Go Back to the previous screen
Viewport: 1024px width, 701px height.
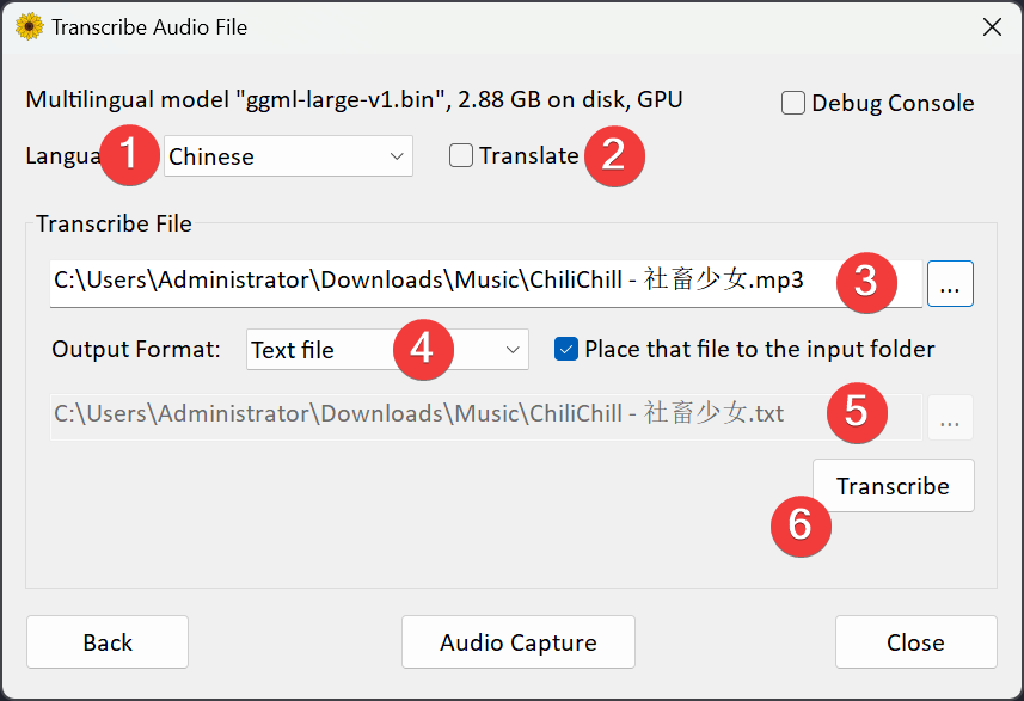[107, 642]
